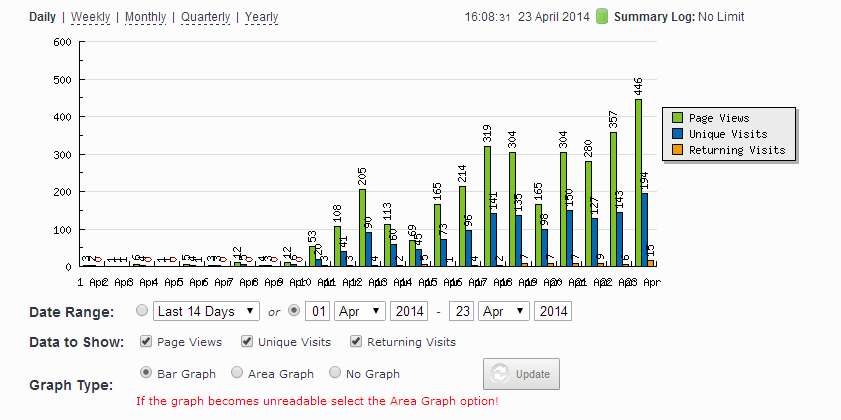Open the Quarterly stats view
The height and width of the screenshot is (420, 841).
205,17
